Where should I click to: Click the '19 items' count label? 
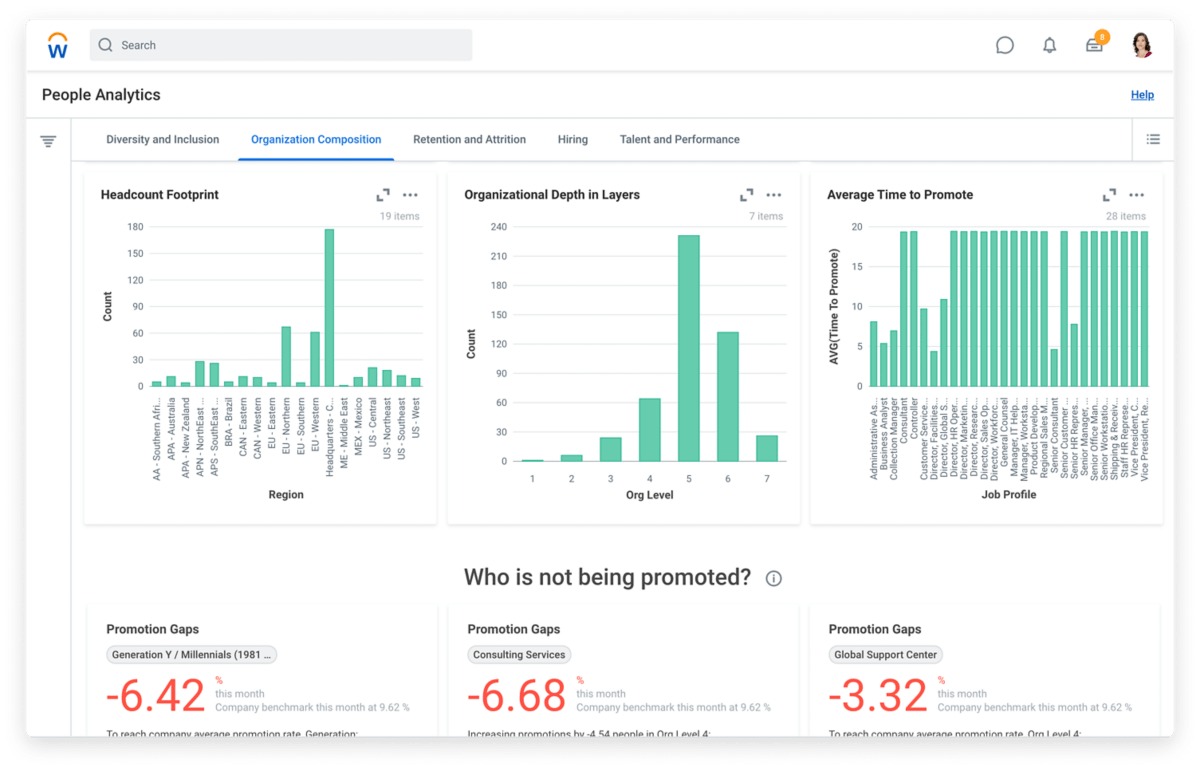pos(399,216)
